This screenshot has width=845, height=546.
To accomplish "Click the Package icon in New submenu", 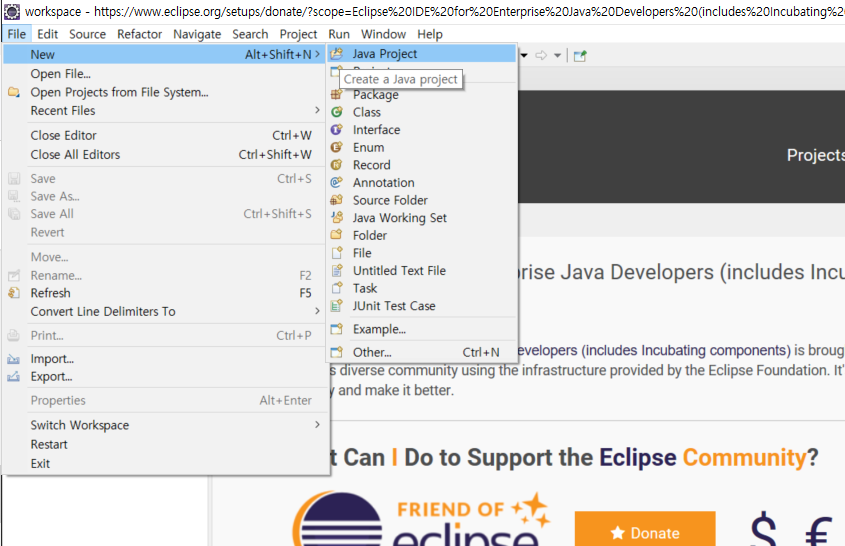I will pos(337,94).
